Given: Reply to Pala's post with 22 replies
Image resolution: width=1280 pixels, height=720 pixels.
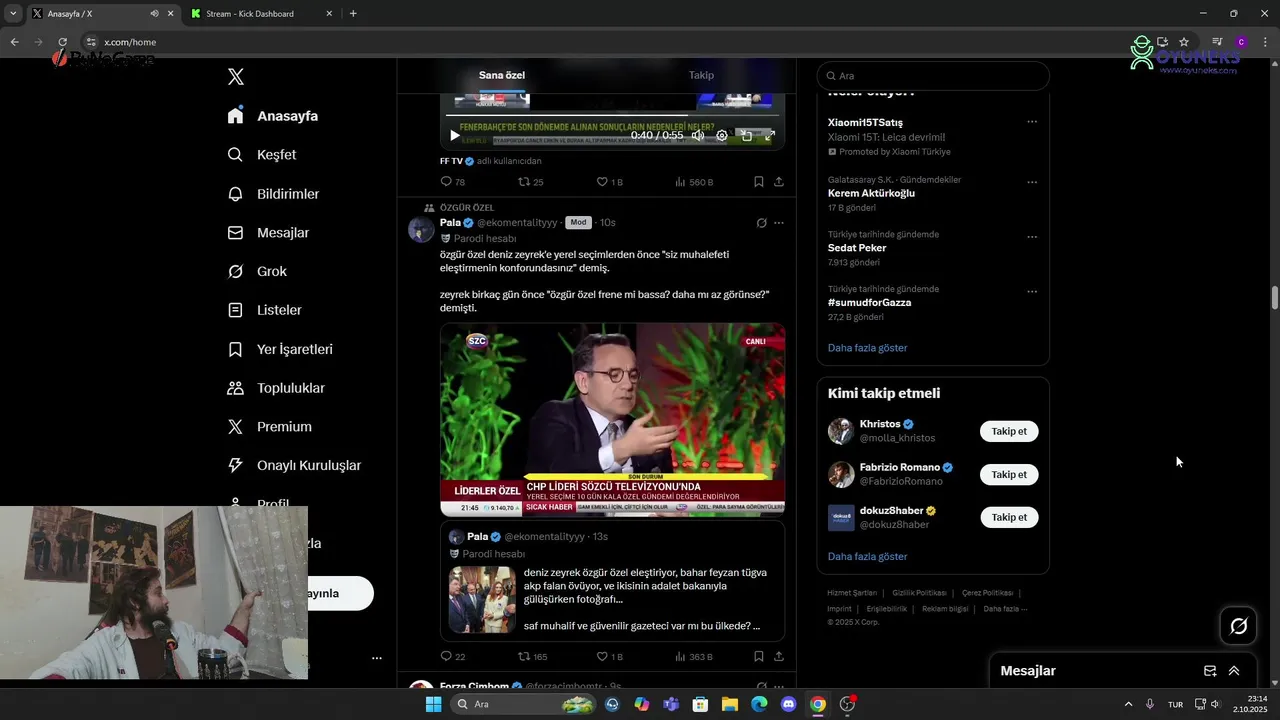Looking at the screenshot, I should (x=452, y=657).
